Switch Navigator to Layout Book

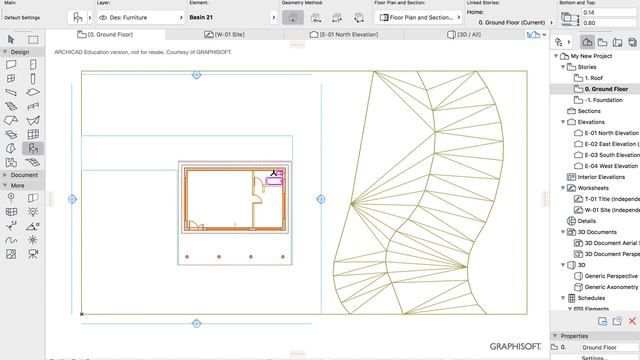(x=617, y=42)
